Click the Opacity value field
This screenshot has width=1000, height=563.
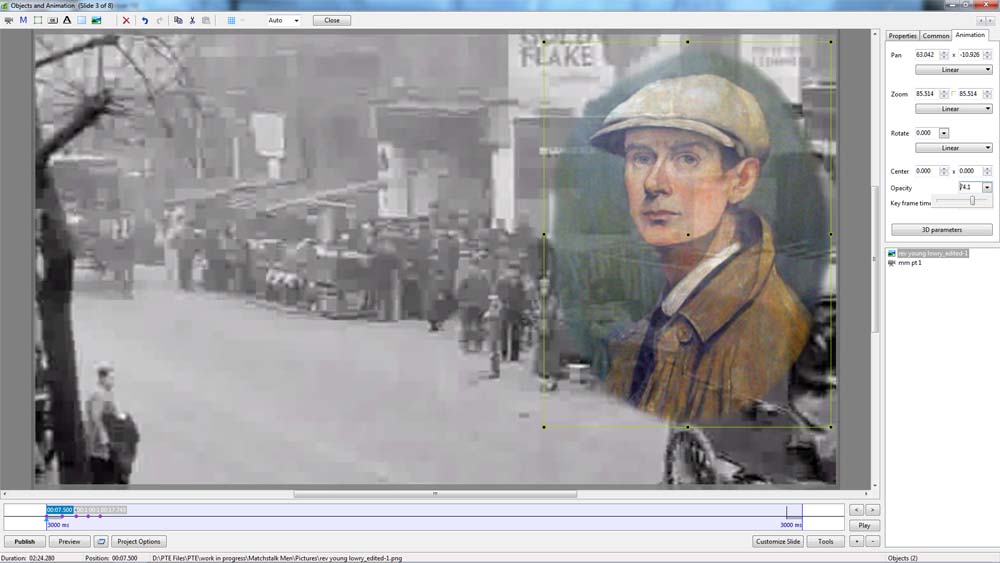[x=970, y=187]
